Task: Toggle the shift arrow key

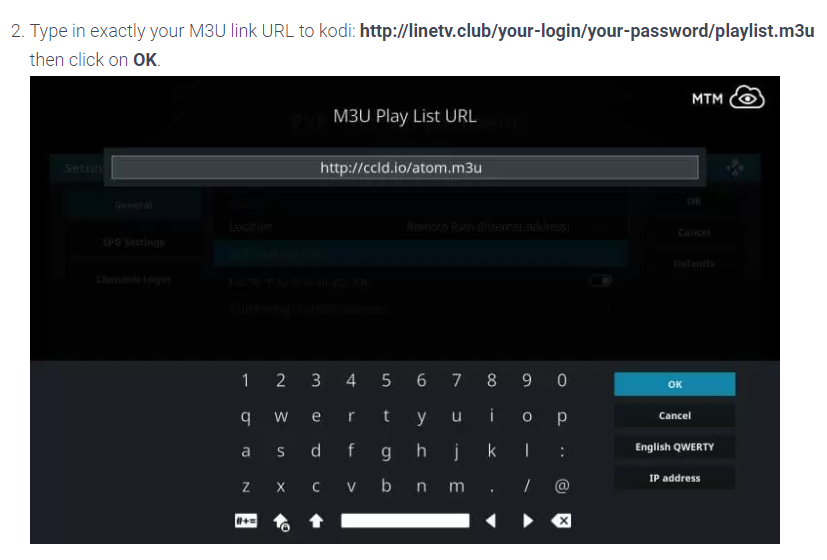Action: coord(316,521)
